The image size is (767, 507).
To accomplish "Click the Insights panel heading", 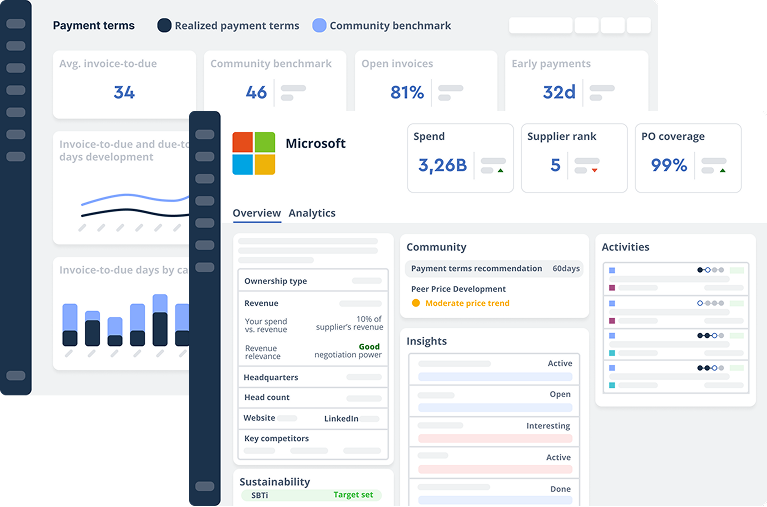I will click(x=427, y=341).
